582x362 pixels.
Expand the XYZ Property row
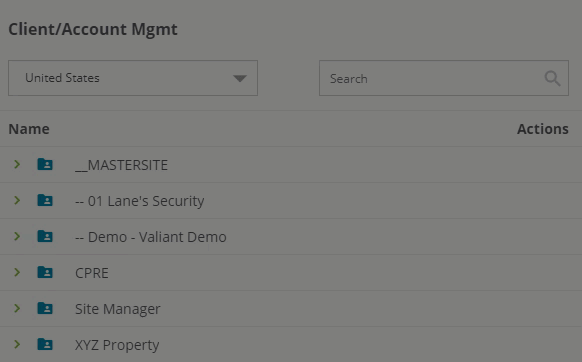point(17,344)
